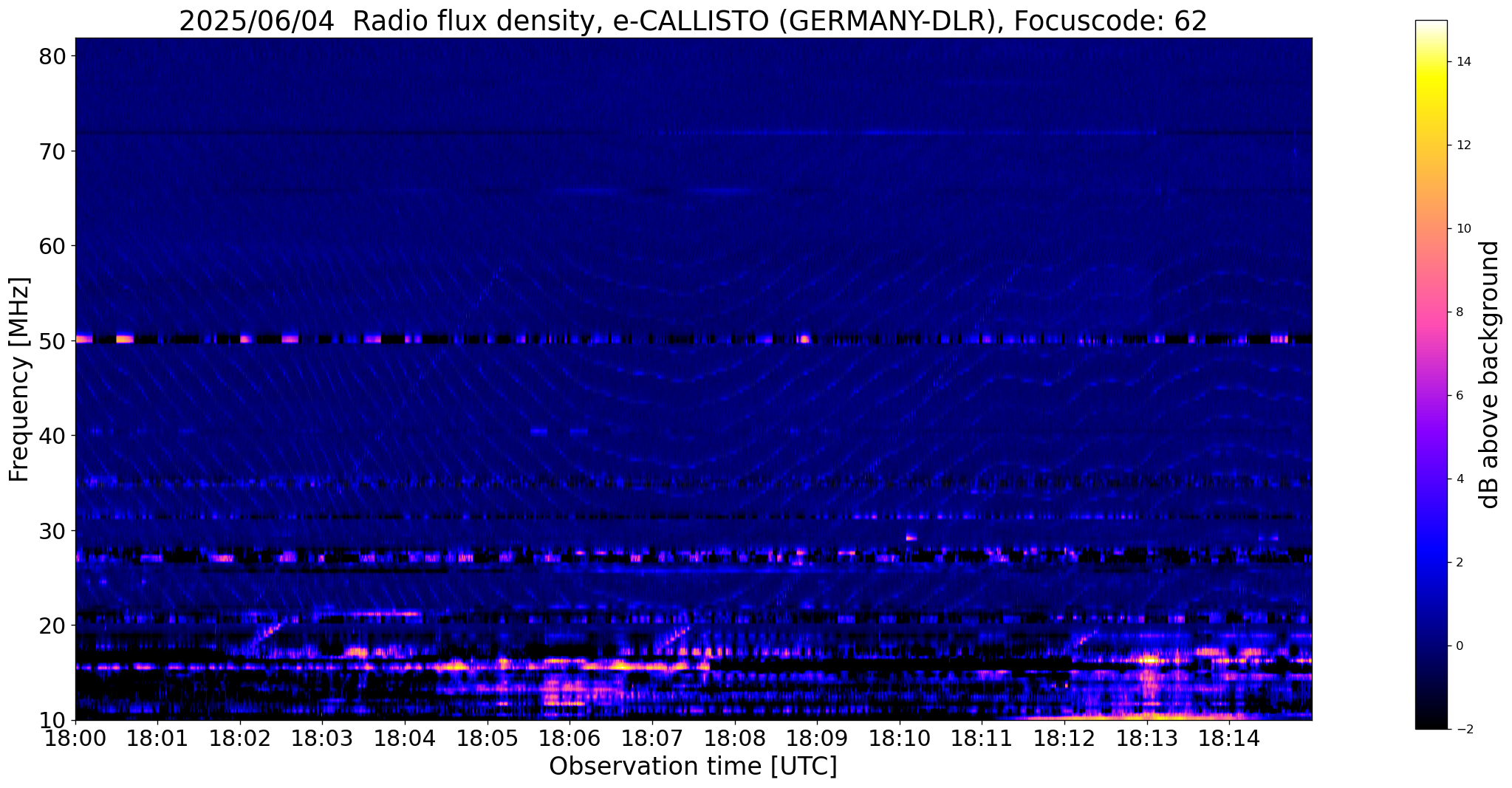Viewport: 1512px width, 788px height.
Task: Click the 18:12 time tick label
Action: click(x=1064, y=737)
